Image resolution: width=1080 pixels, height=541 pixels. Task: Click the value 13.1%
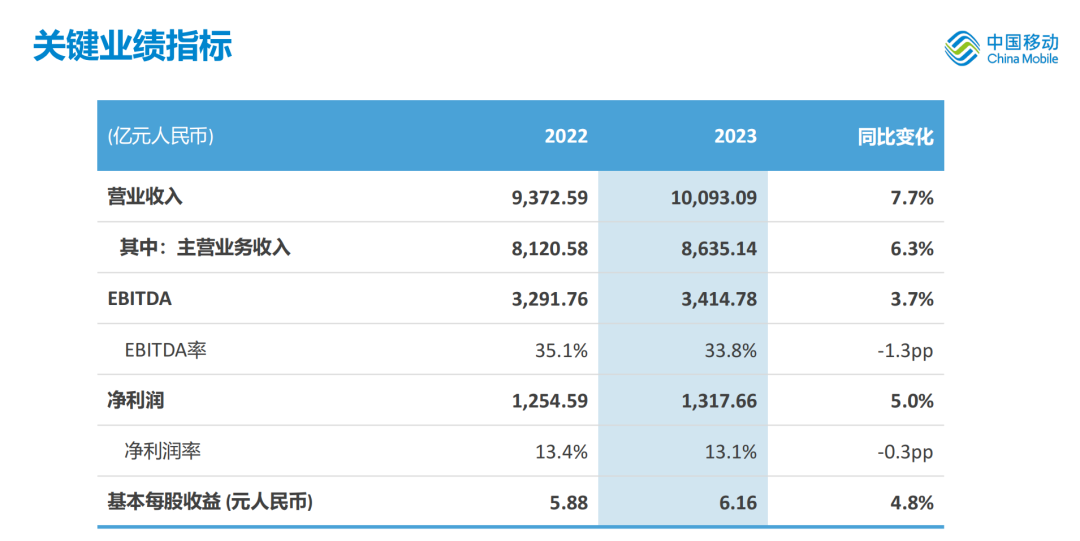pyautogui.click(x=731, y=452)
